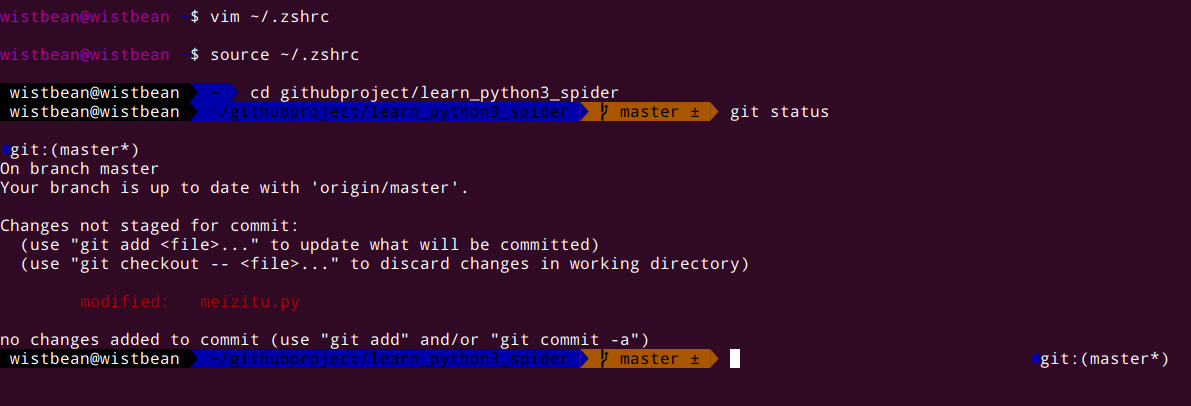Click the git branch icon in the latest prompt
Viewport: 1191px width, 406px height.
tap(605, 359)
